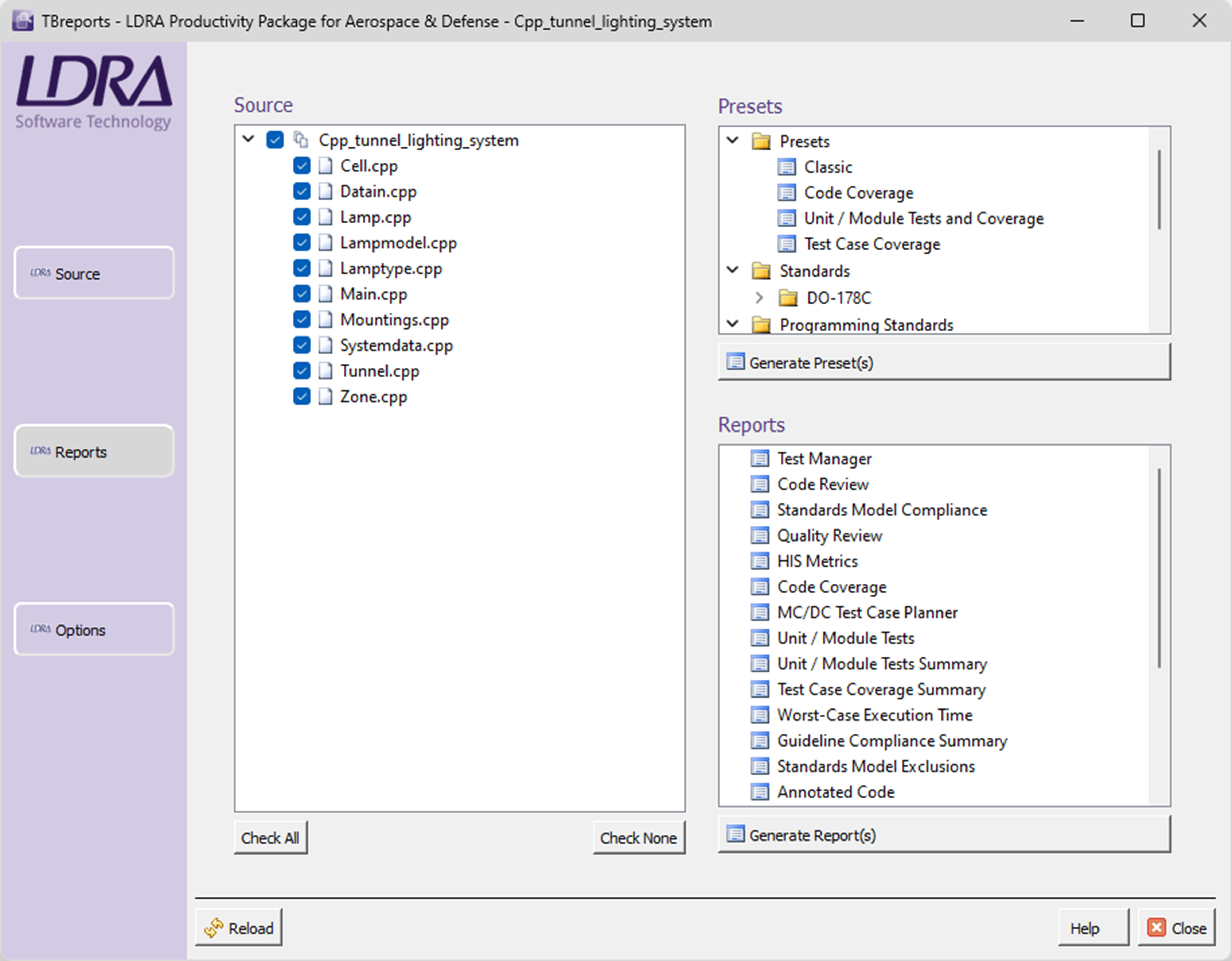Click the Reload button at bottom
This screenshot has width=1232, height=961.
(x=239, y=927)
